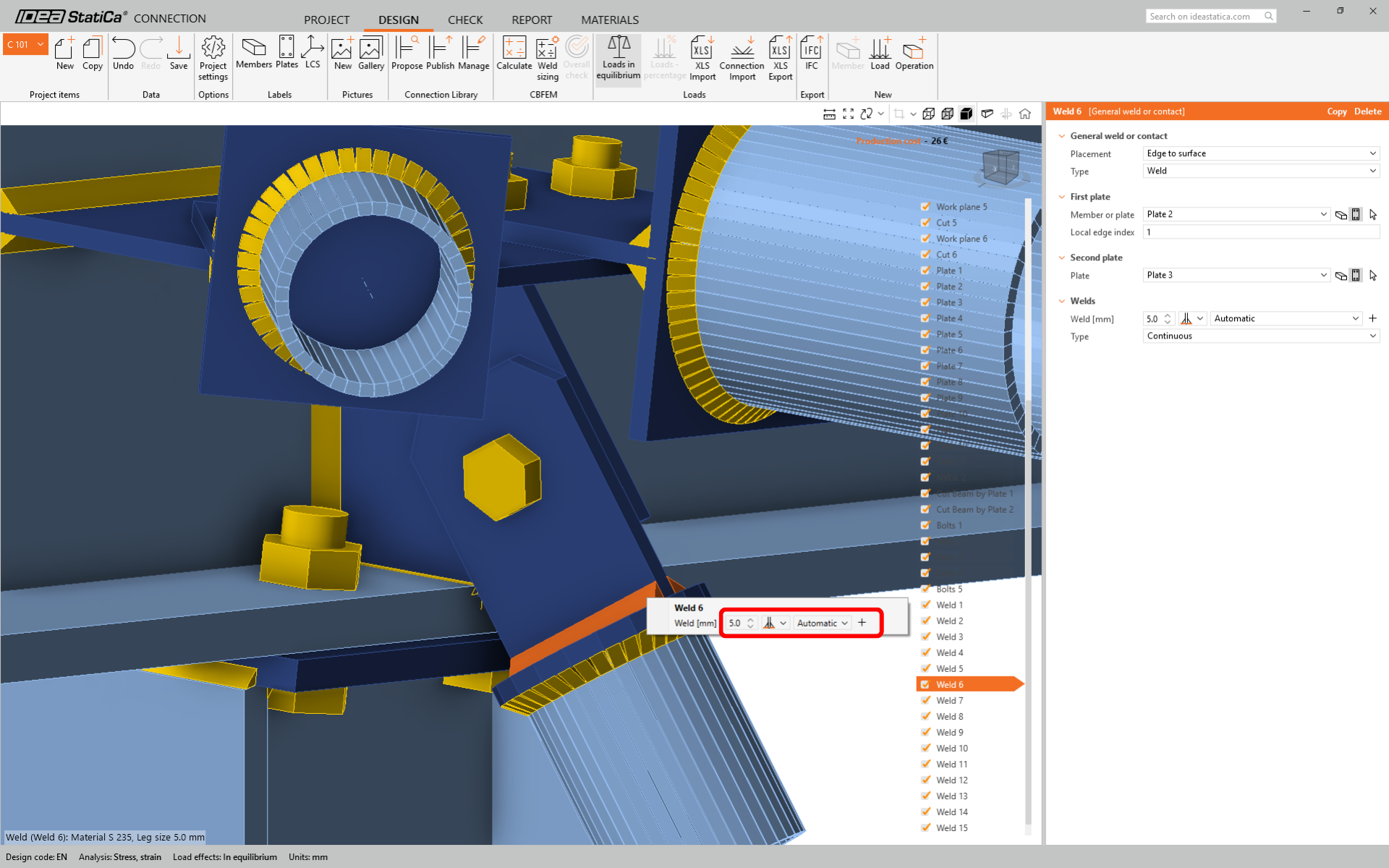
Task: Hide Weld 12 via its checkbox
Action: (925, 780)
